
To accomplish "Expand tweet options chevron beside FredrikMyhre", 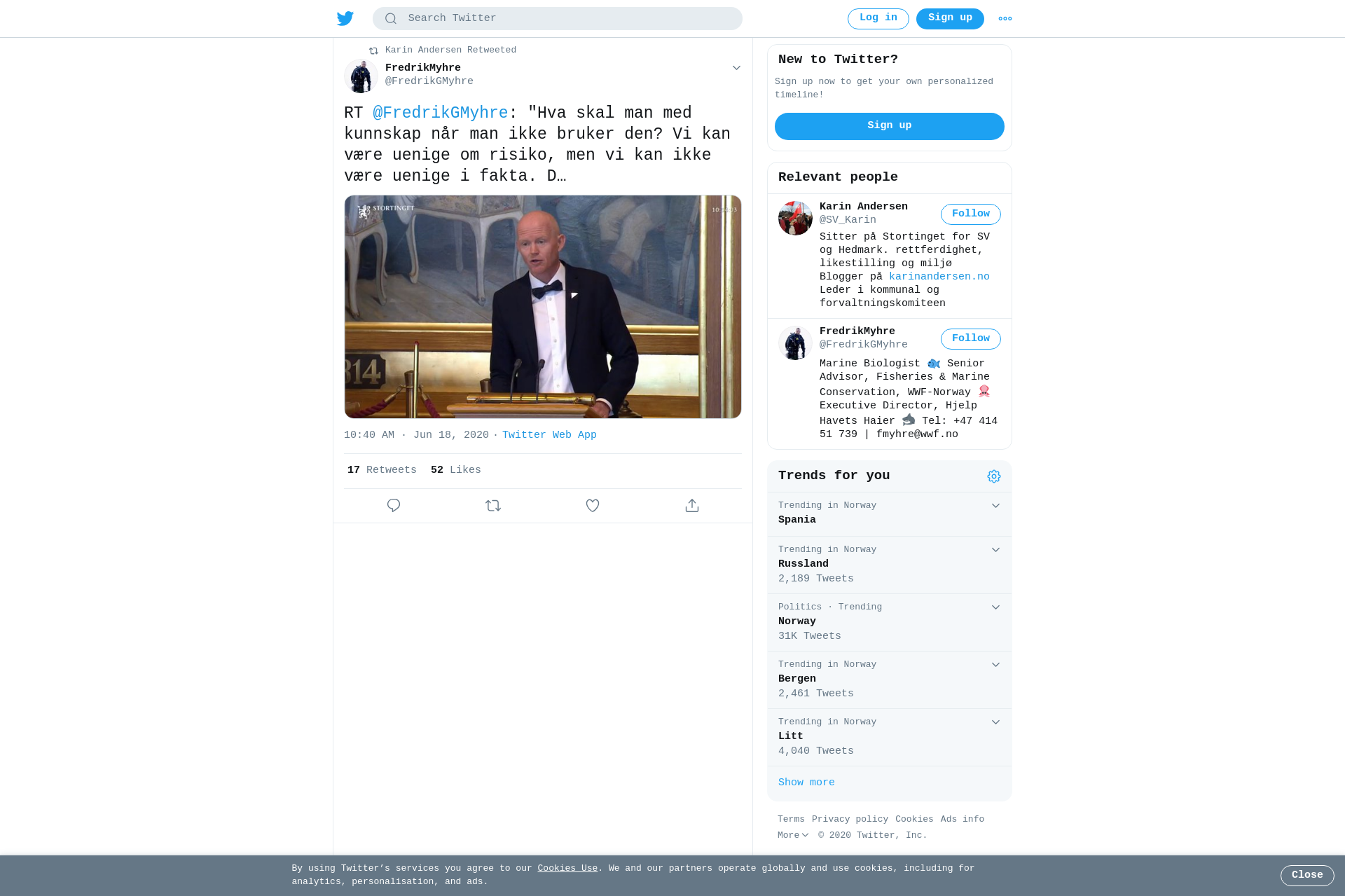I will coord(736,68).
